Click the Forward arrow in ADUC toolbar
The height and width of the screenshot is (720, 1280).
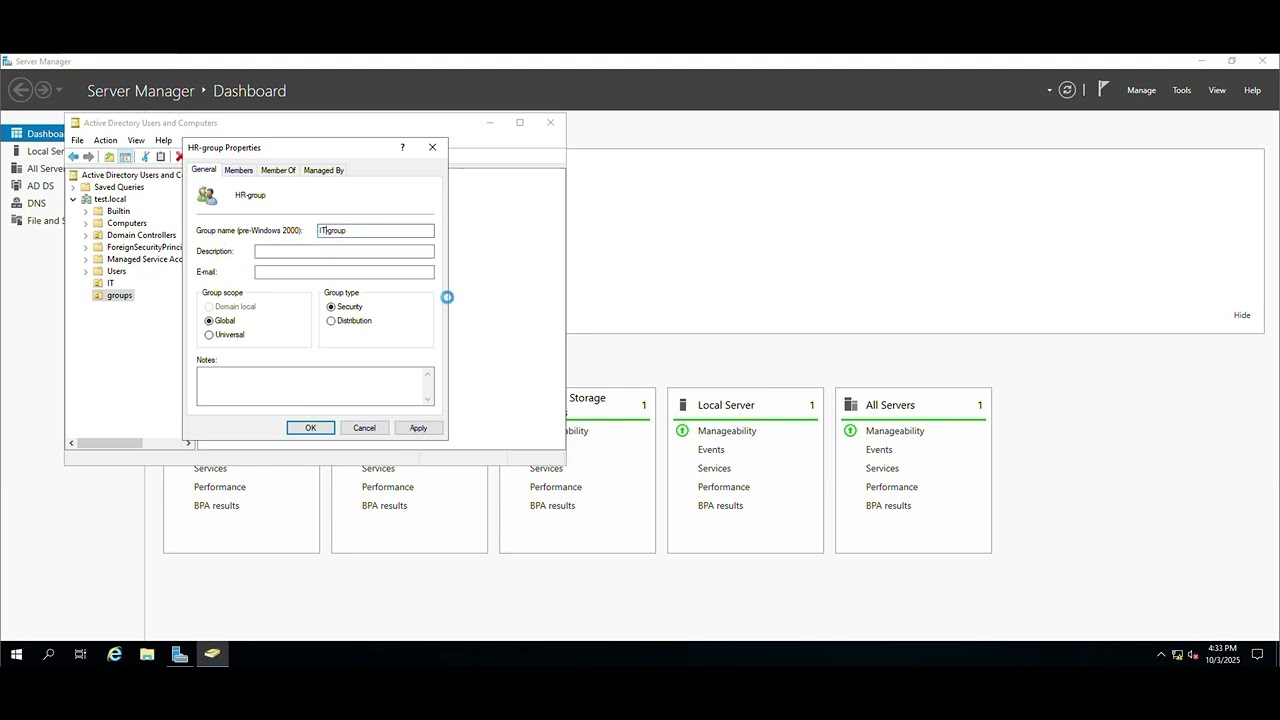pos(88,157)
